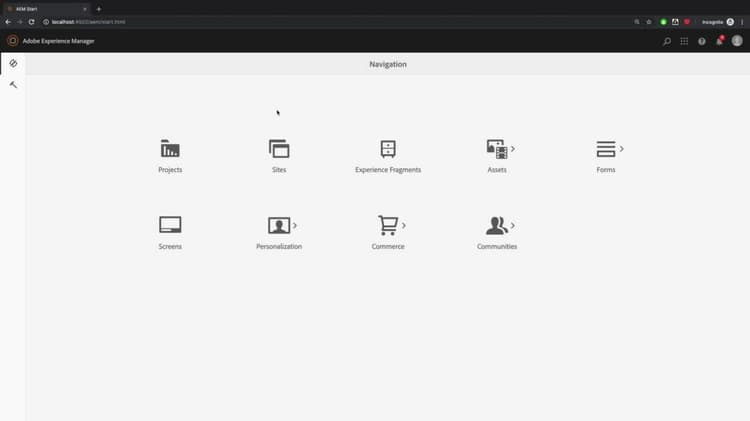Open the Communities icon

point(496,225)
